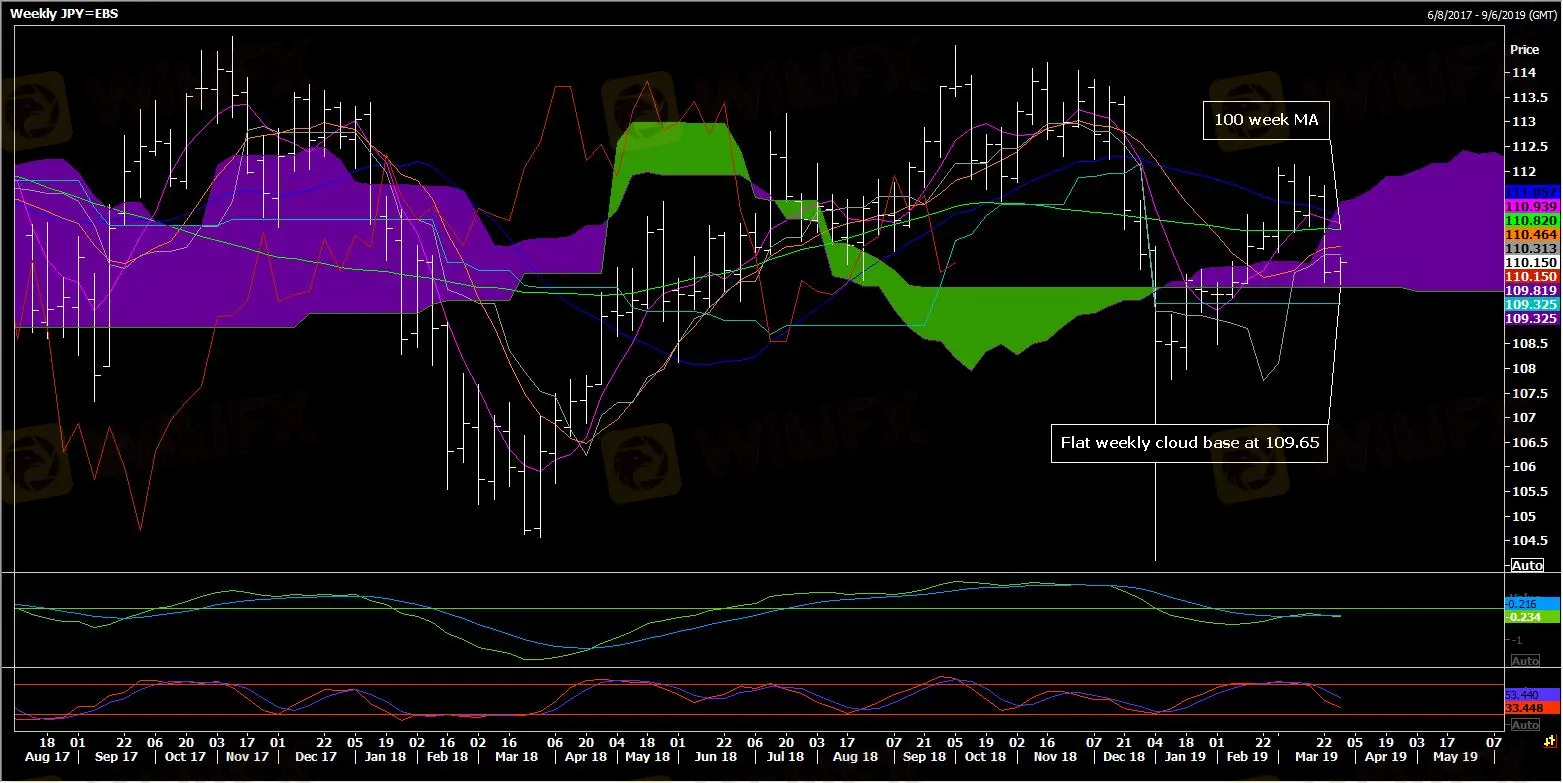Image resolution: width=1563 pixels, height=783 pixels.
Task: Toggle Auto scale on MACD pane
Action: [1525, 661]
